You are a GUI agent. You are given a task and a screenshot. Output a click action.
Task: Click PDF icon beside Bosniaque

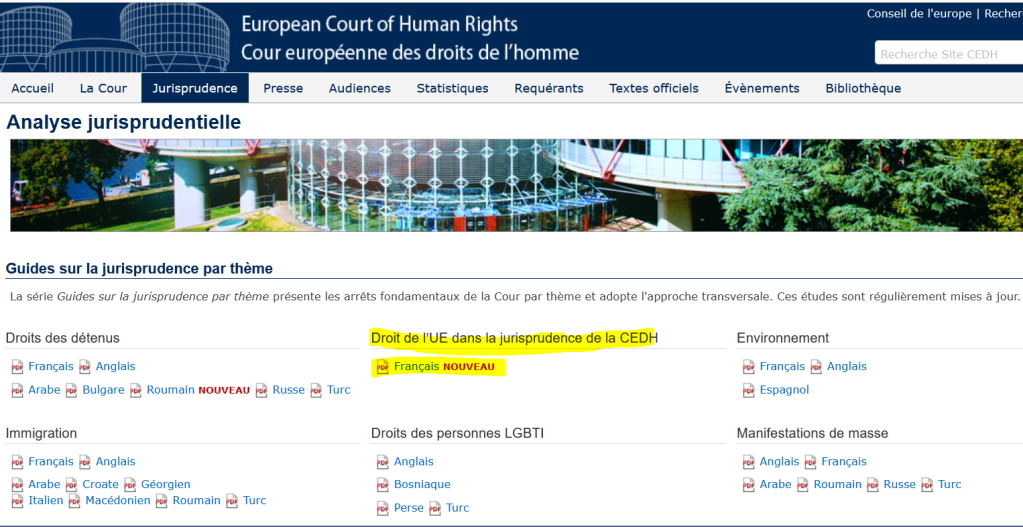click(383, 485)
